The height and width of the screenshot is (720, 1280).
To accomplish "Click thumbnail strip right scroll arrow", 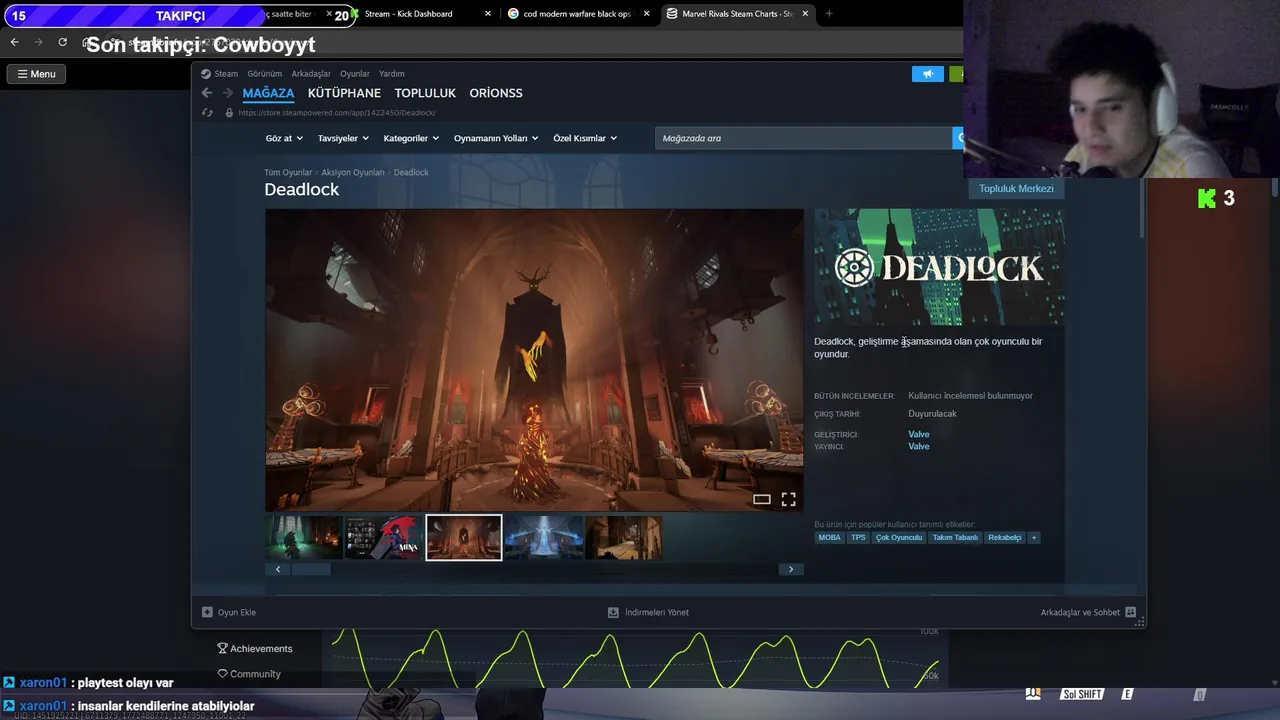I will (x=791, y=569).
